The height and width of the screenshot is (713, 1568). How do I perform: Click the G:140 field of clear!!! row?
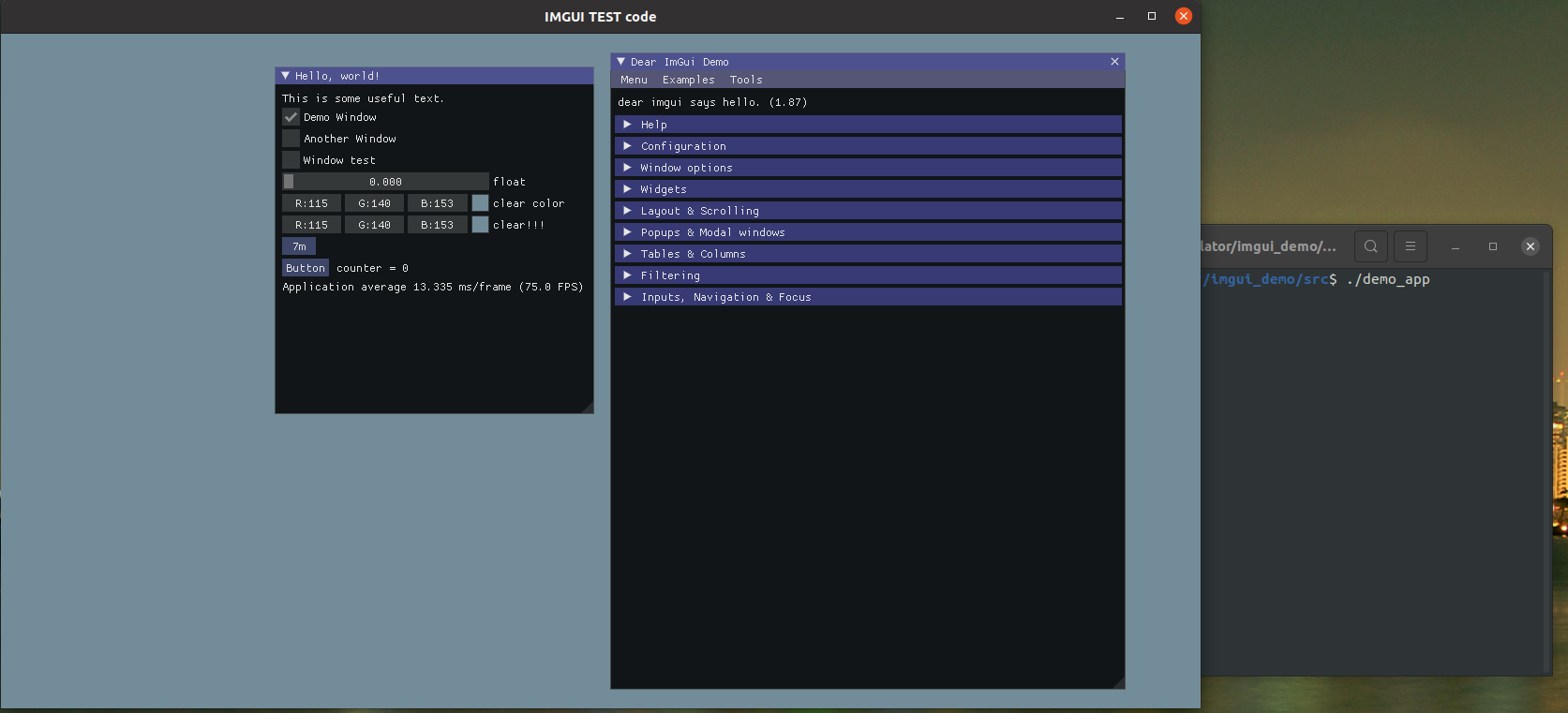pyautogui.click(x=374, y=225)
